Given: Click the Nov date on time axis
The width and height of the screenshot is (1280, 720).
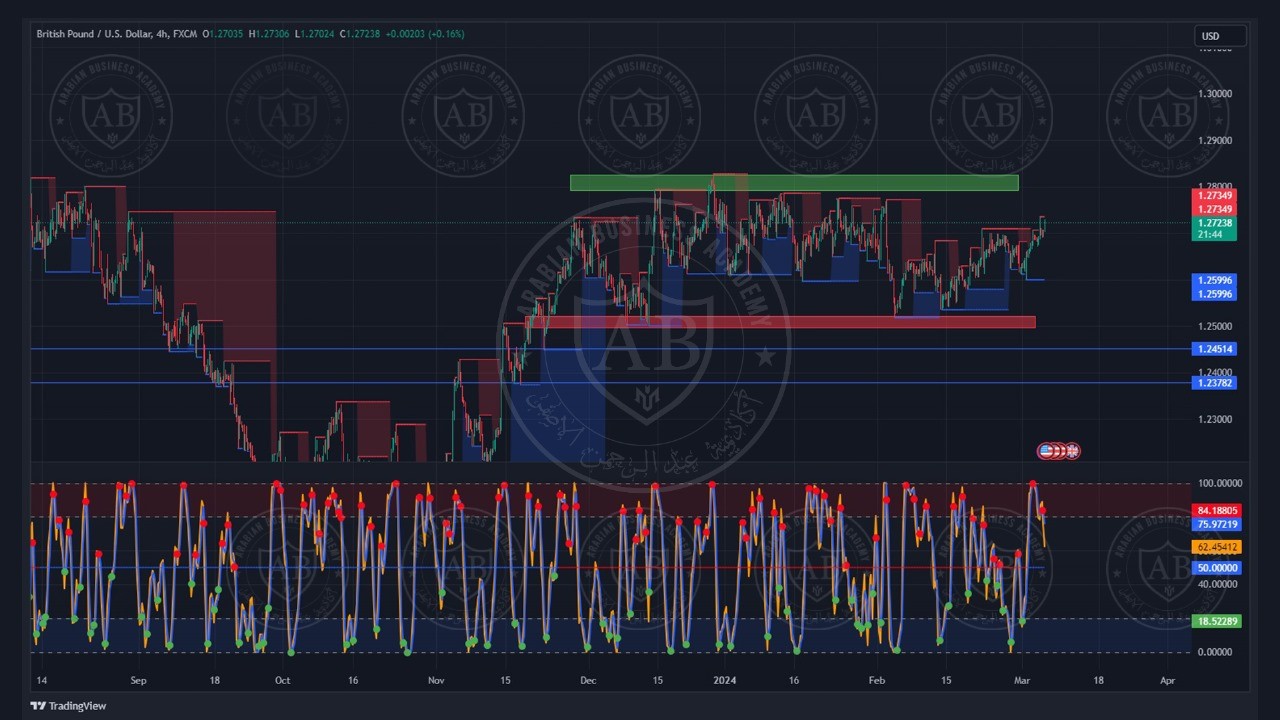Looking at the screenshot, I should (436, 680).
